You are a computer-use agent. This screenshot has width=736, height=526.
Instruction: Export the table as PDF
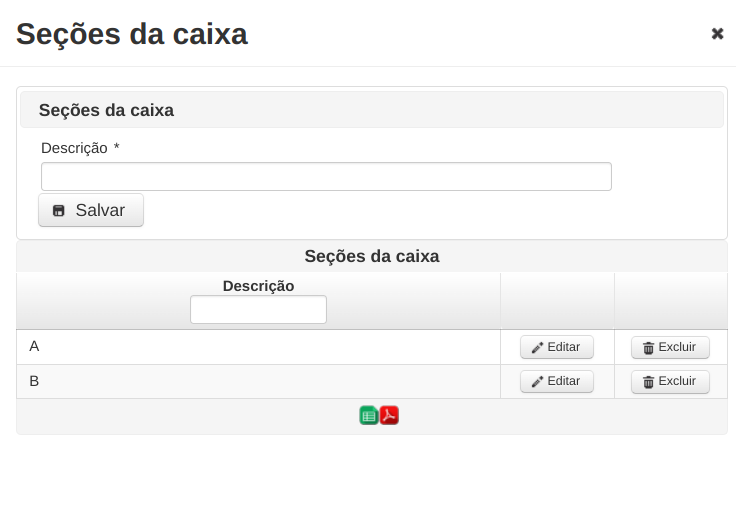(389, 415)
